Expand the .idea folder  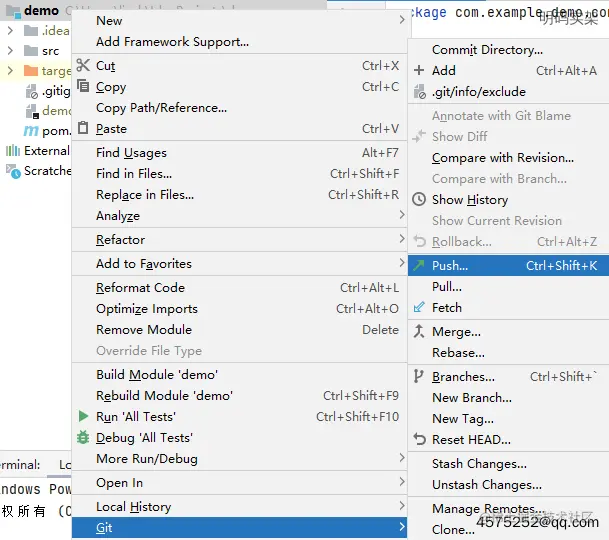click(x=10, y=30)
